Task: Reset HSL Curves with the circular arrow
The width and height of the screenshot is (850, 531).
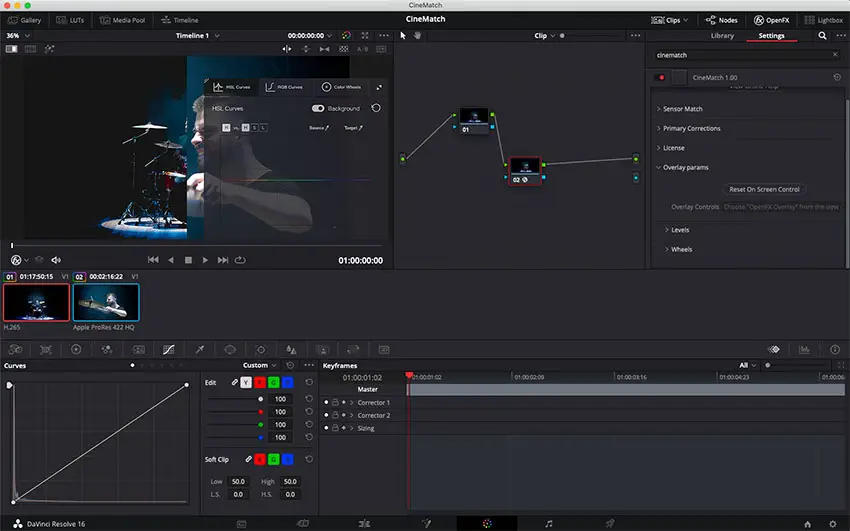Action: click(376, 108)
